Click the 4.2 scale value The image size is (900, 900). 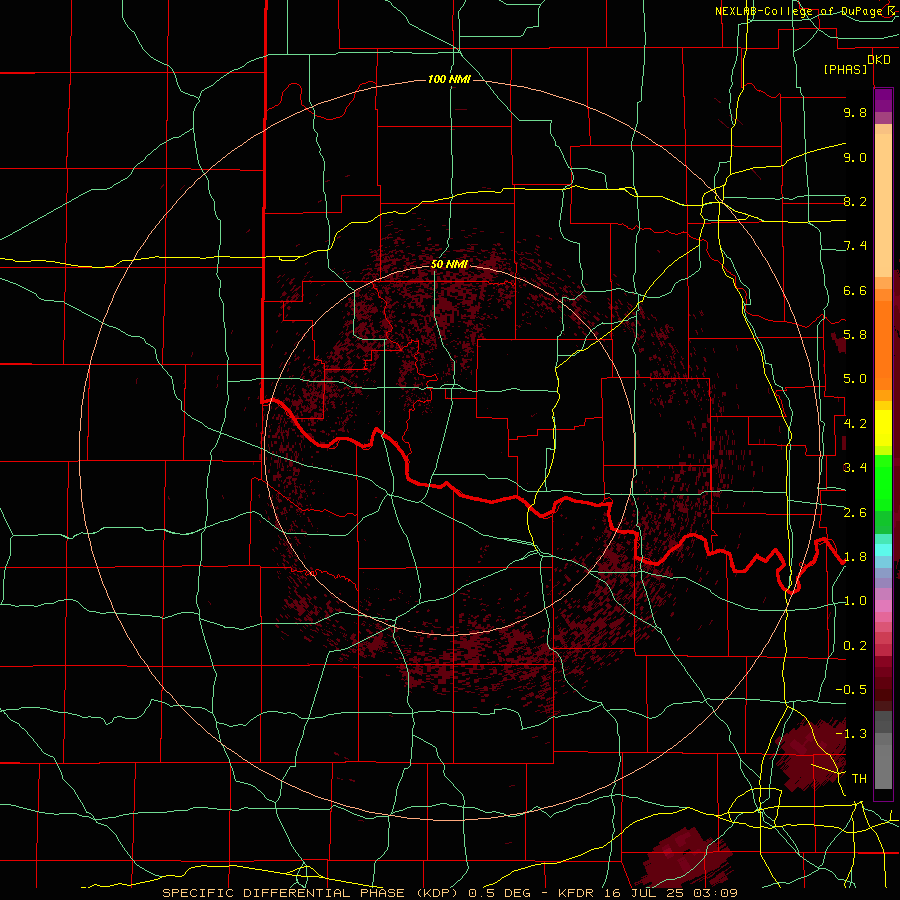[x=855, y=424]
